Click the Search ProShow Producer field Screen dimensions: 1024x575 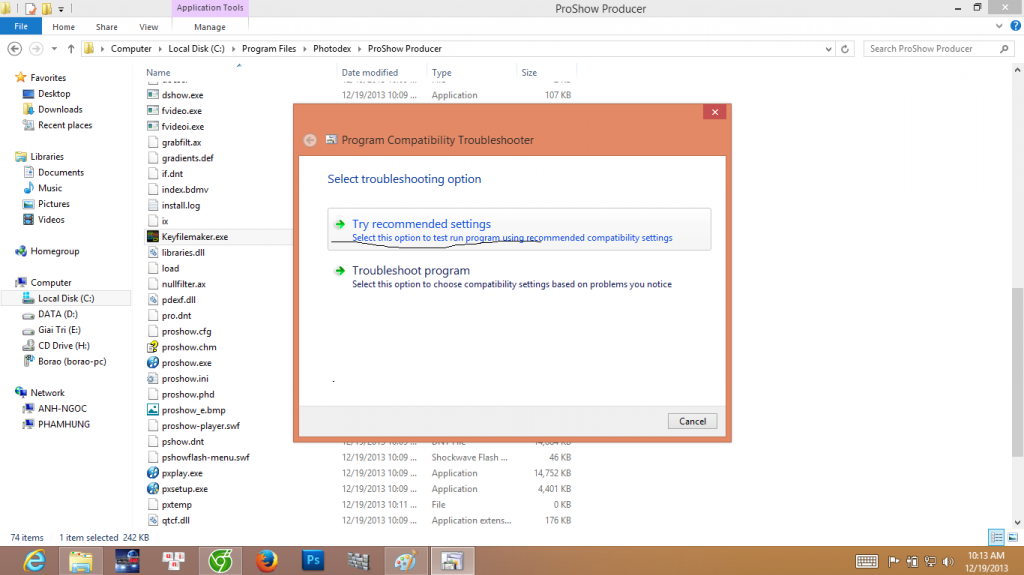pos(939,48)
